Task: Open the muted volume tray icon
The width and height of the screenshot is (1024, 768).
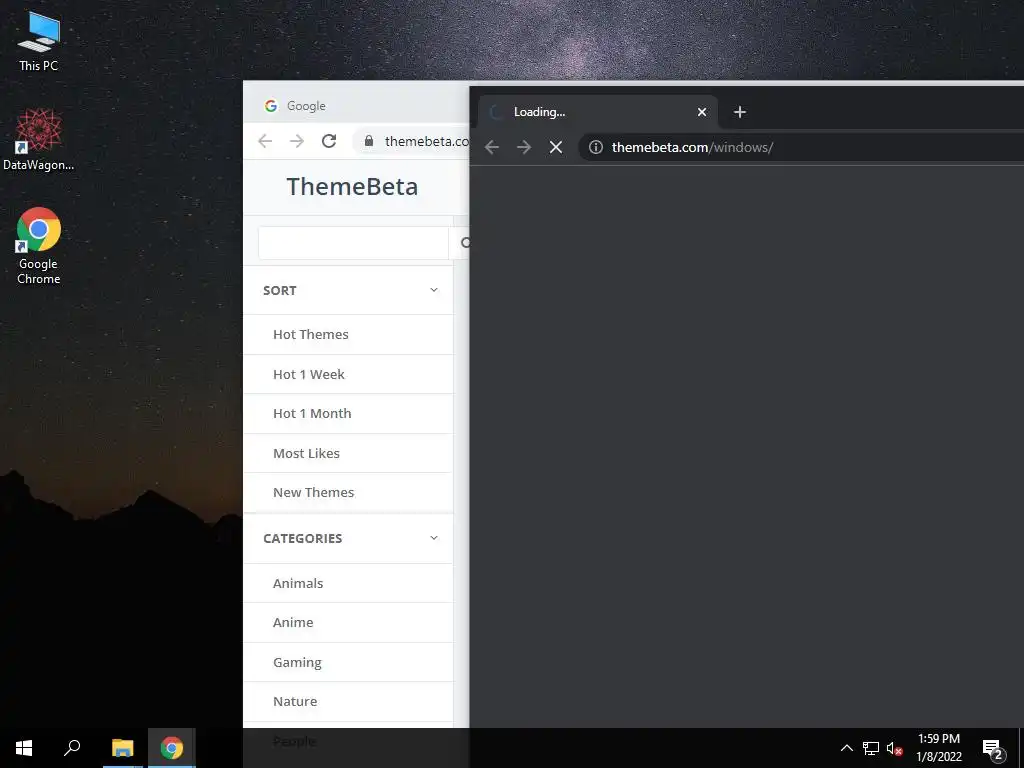Action: point(894,748)
